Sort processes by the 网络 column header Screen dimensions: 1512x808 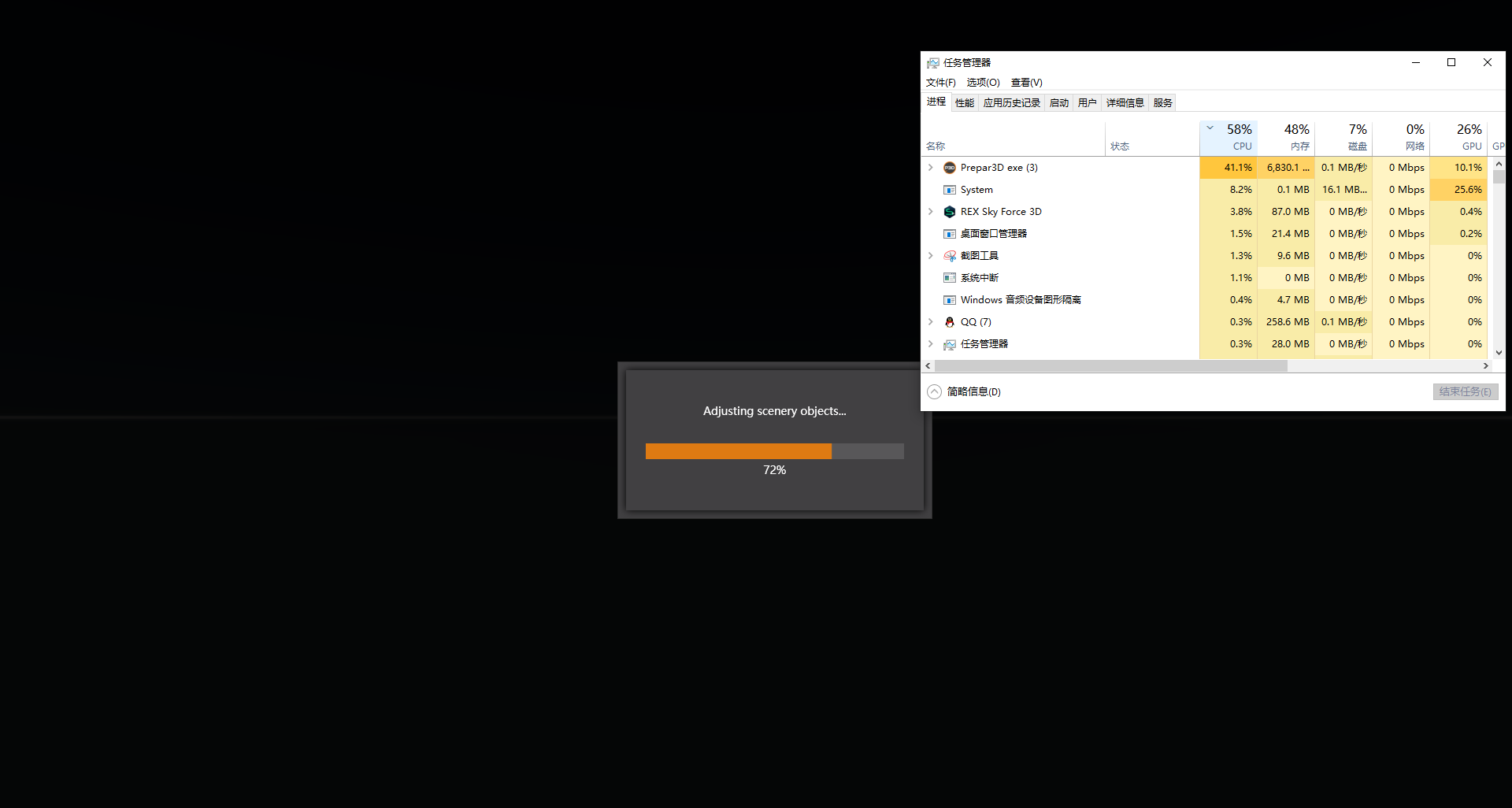(1401, 138)
